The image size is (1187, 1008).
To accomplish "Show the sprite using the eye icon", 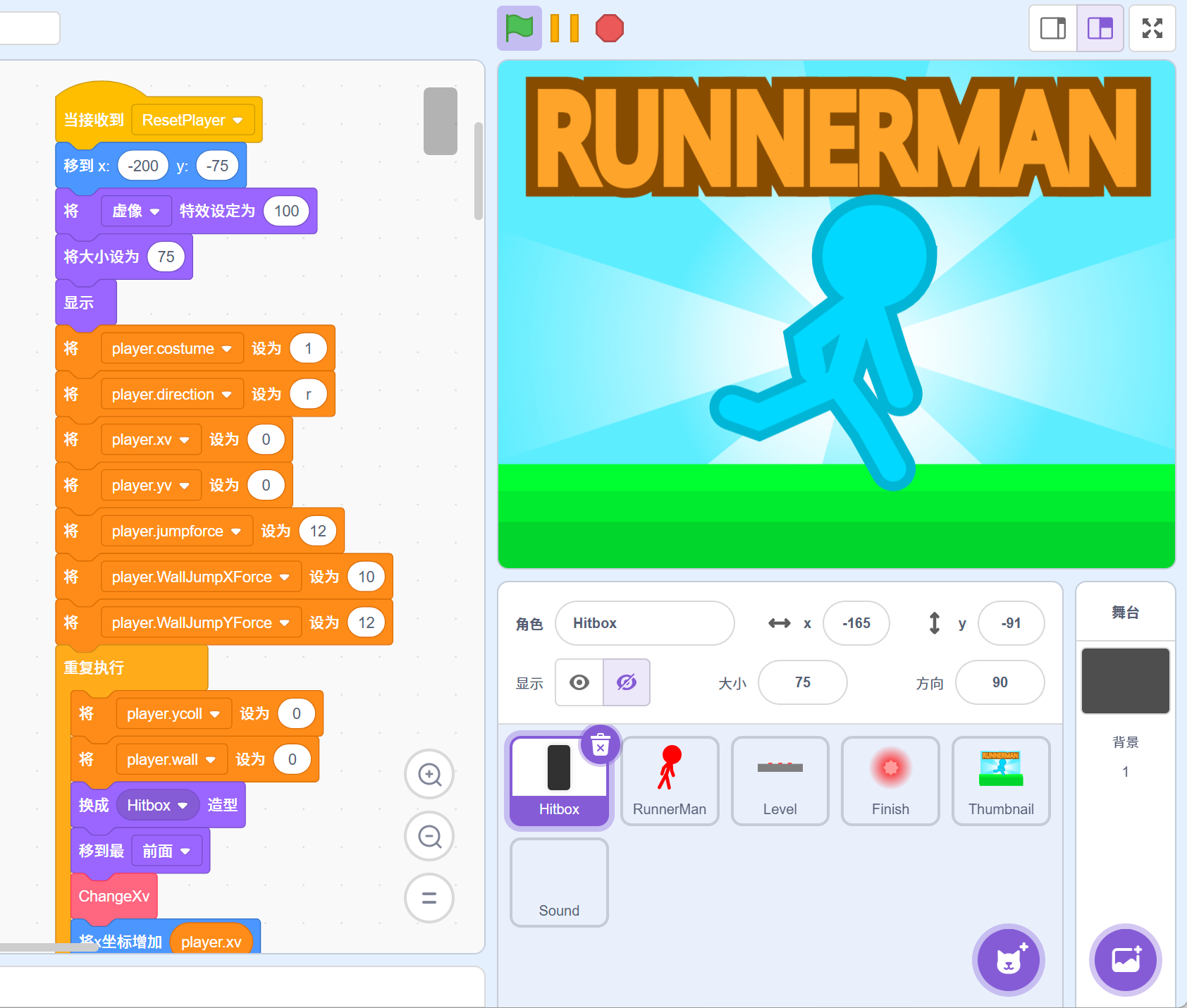I will (x=579, y=682).
